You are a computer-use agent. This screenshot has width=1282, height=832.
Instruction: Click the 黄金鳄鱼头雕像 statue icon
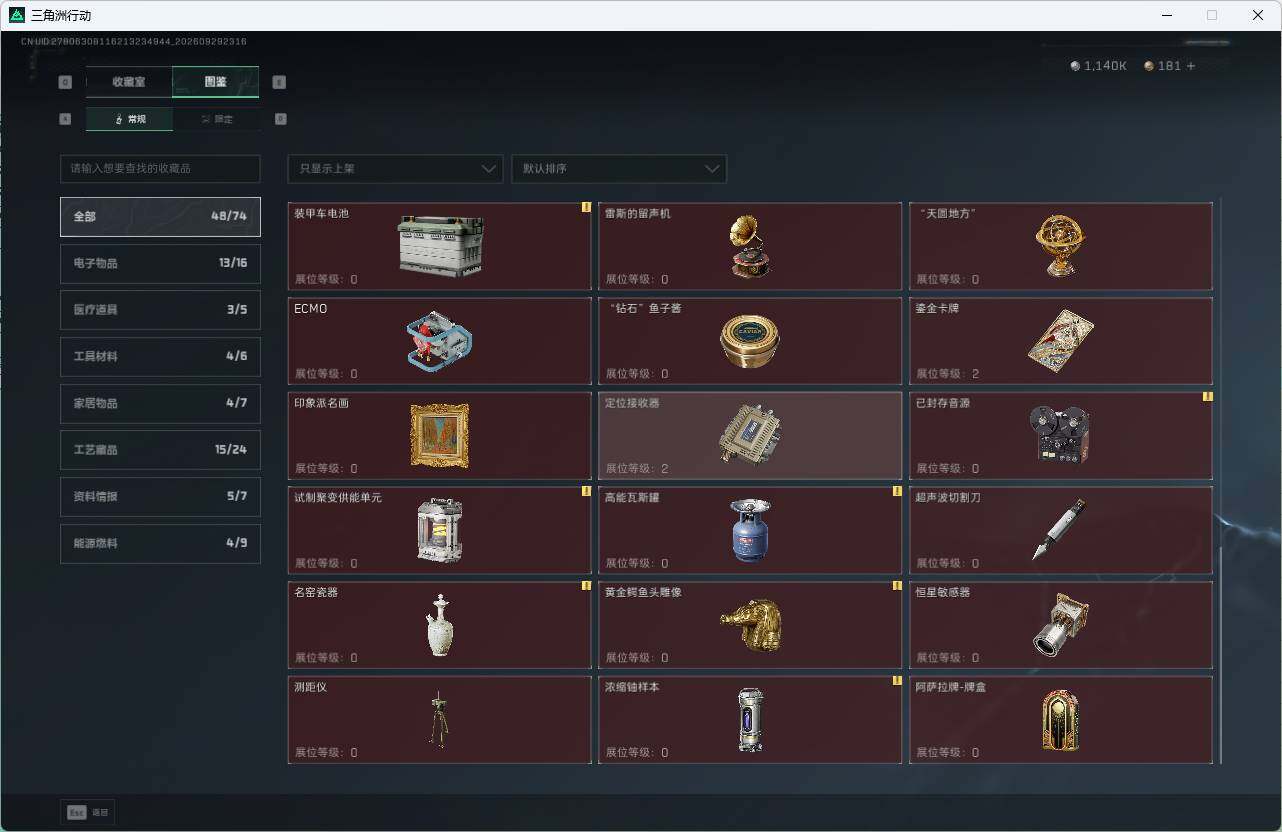(750, 625)
